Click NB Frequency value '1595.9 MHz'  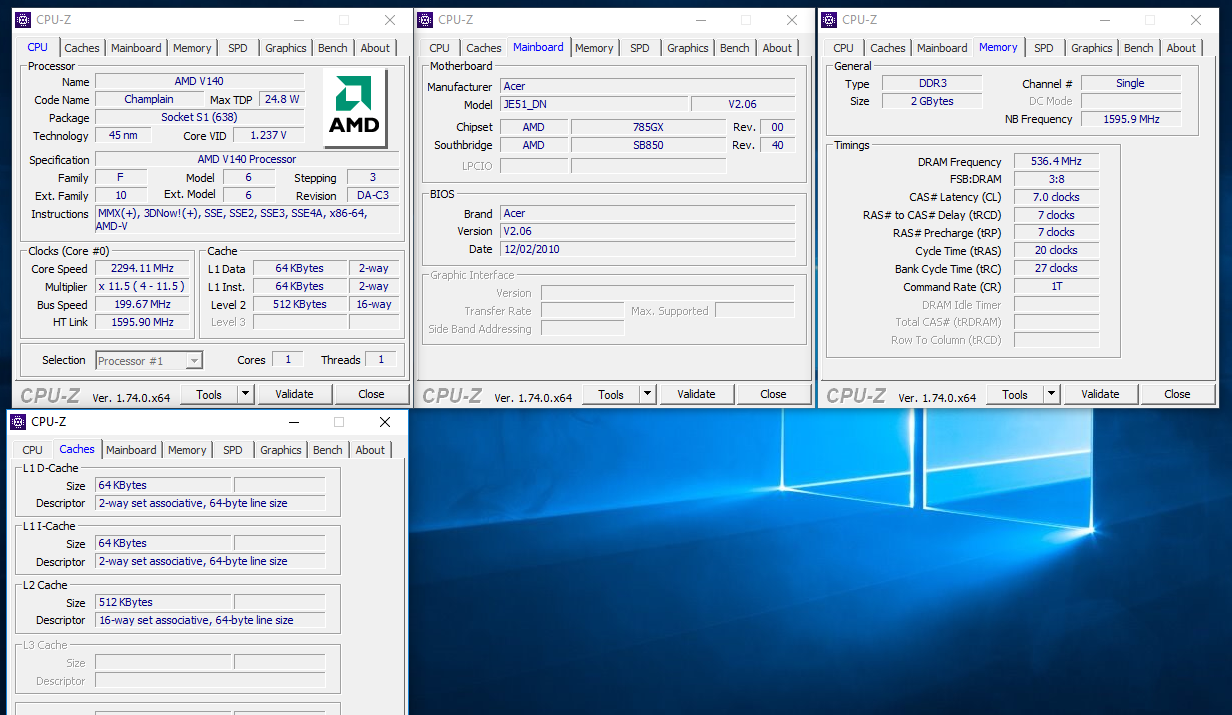[x=1131, y=119]
